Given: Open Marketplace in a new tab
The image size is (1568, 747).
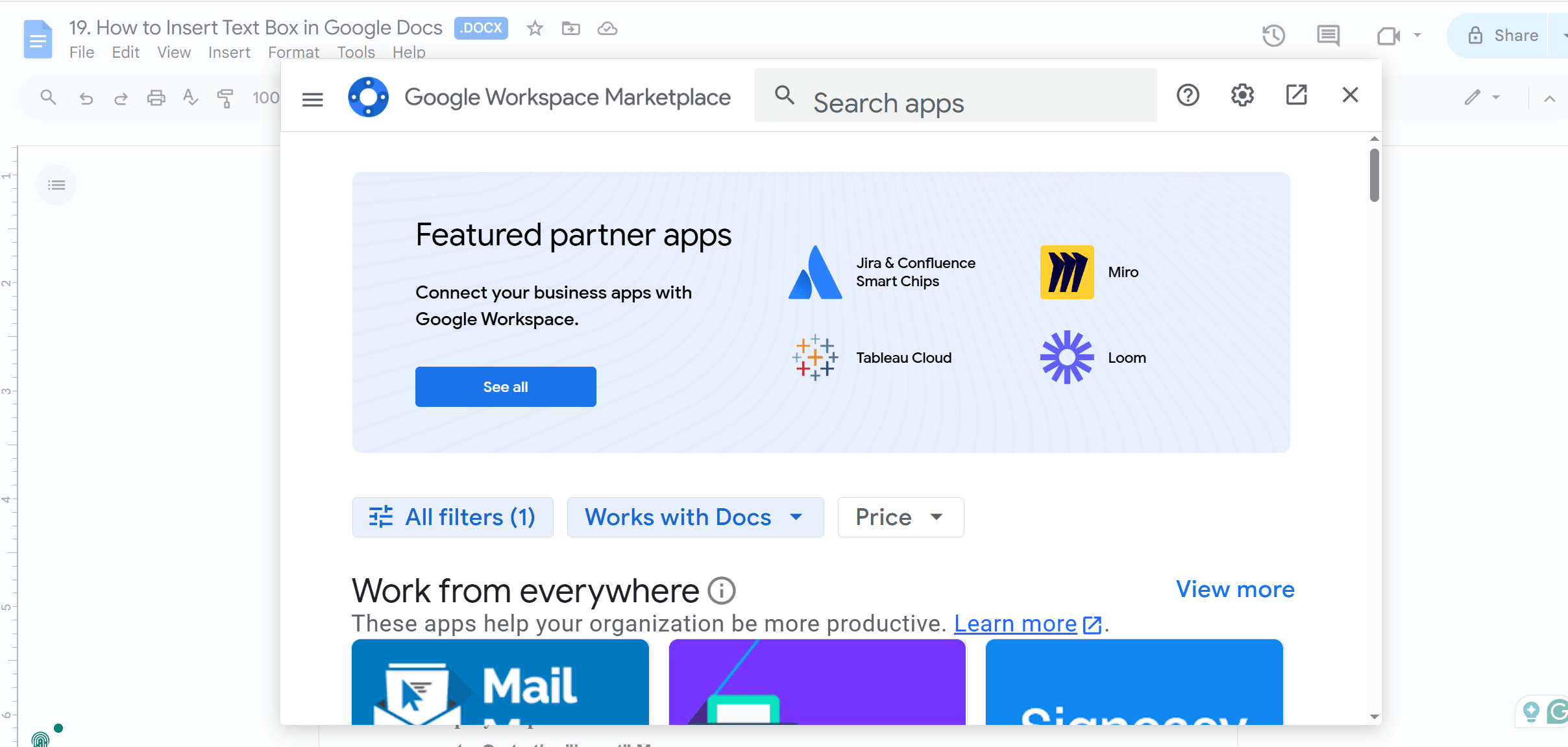Looking at the screenshot, I should click(1295, 95).
